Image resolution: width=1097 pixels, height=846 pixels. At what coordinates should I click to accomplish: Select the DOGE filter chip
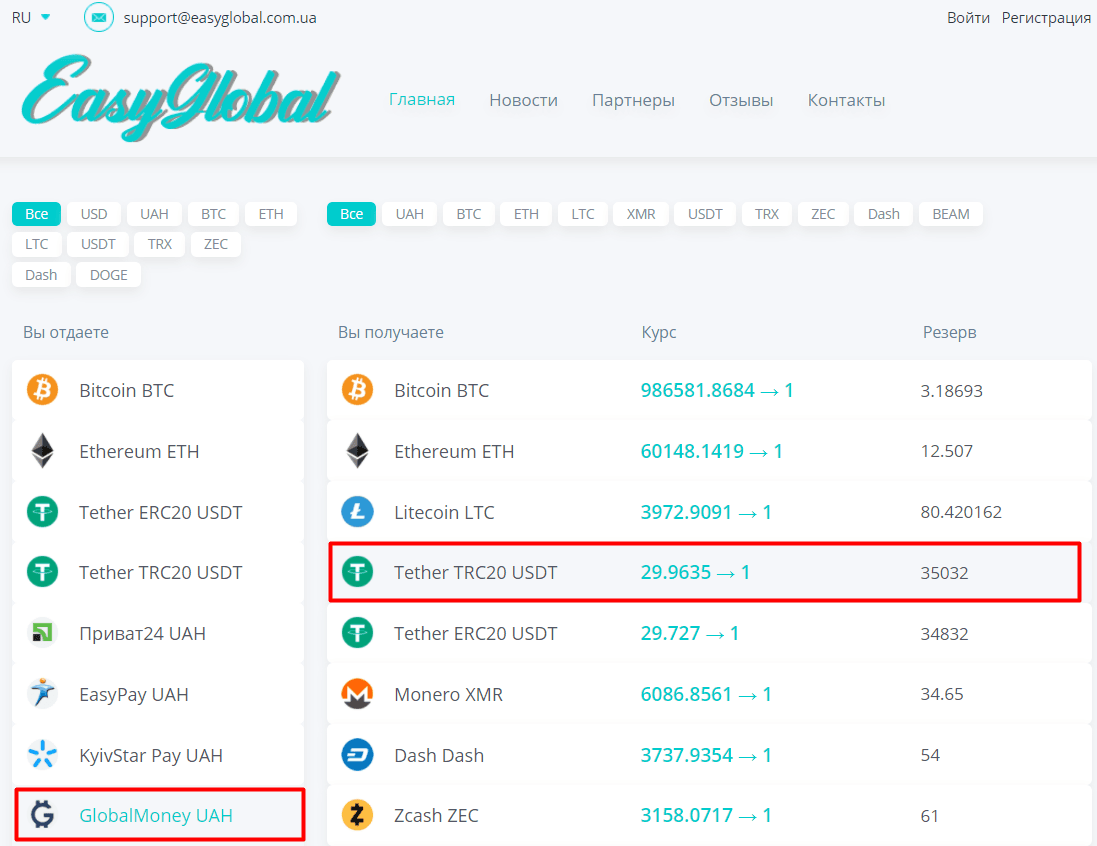point(108,274)
